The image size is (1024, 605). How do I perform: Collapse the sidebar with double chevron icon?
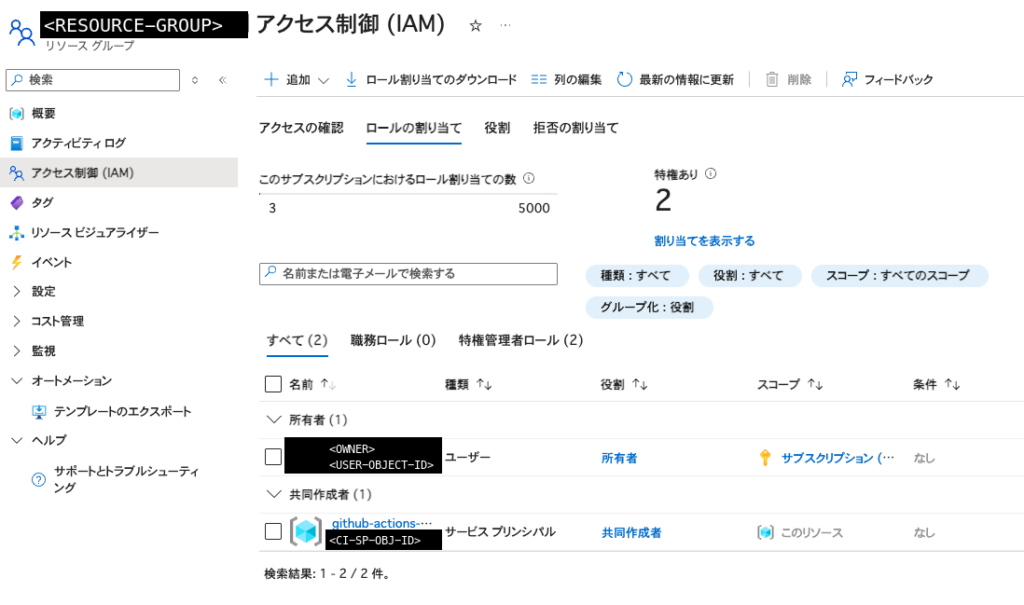tap(223, 80)
